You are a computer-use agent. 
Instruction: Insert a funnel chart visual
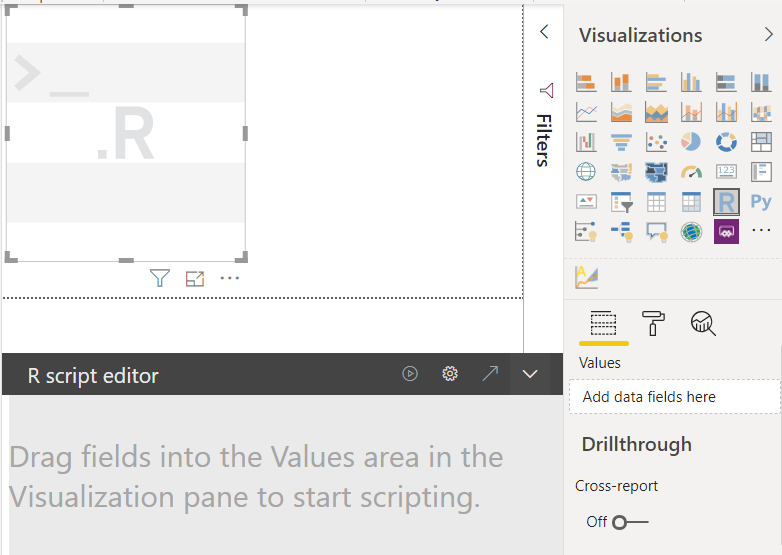(x=621, y=142)
